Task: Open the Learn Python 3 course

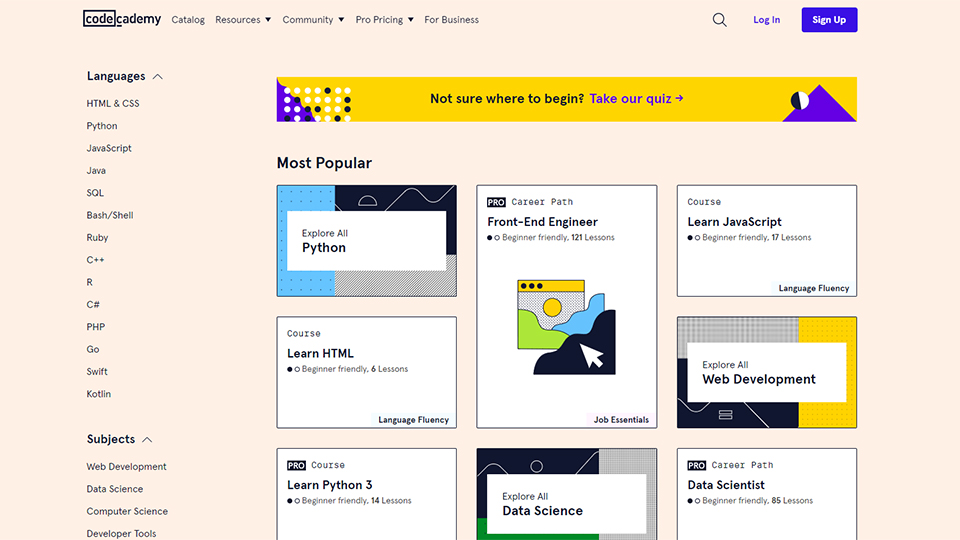Action: tap(366, 494)
